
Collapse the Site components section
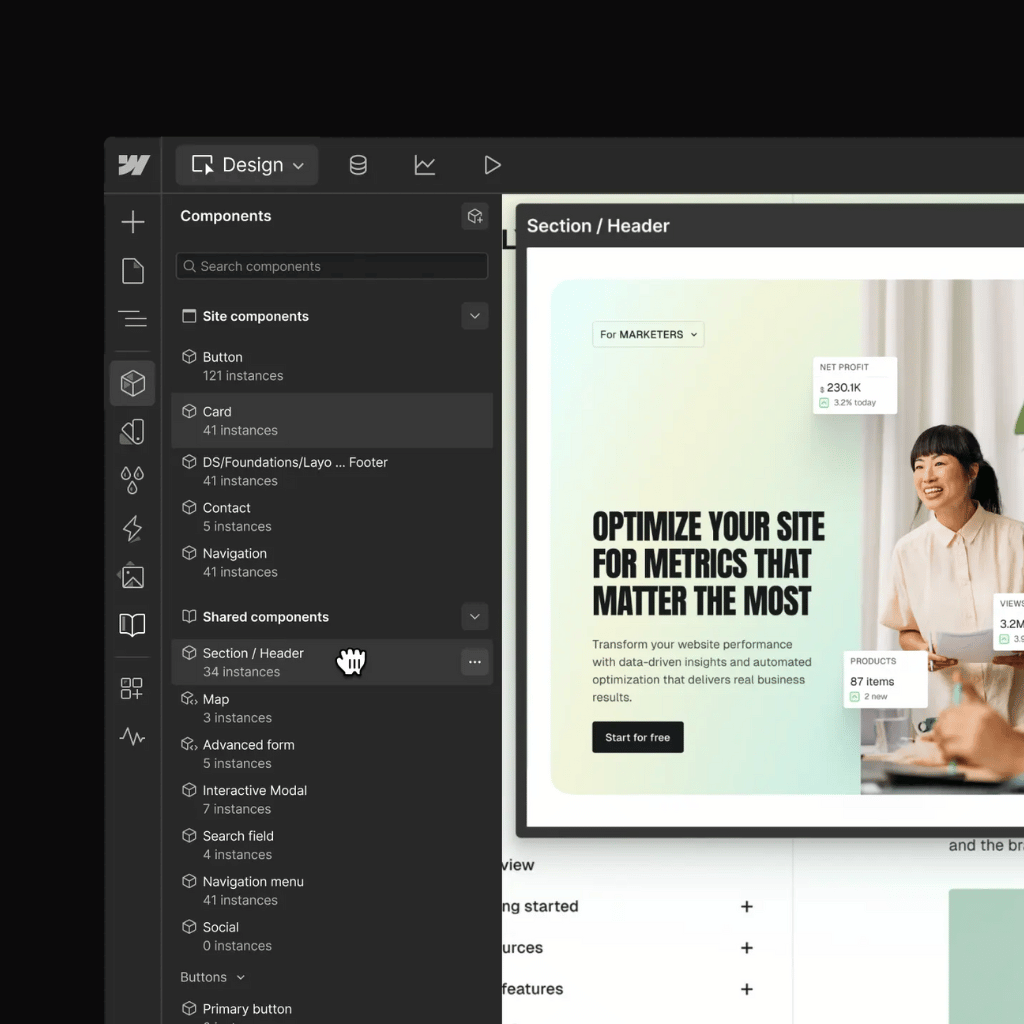(x=475, y=316)
